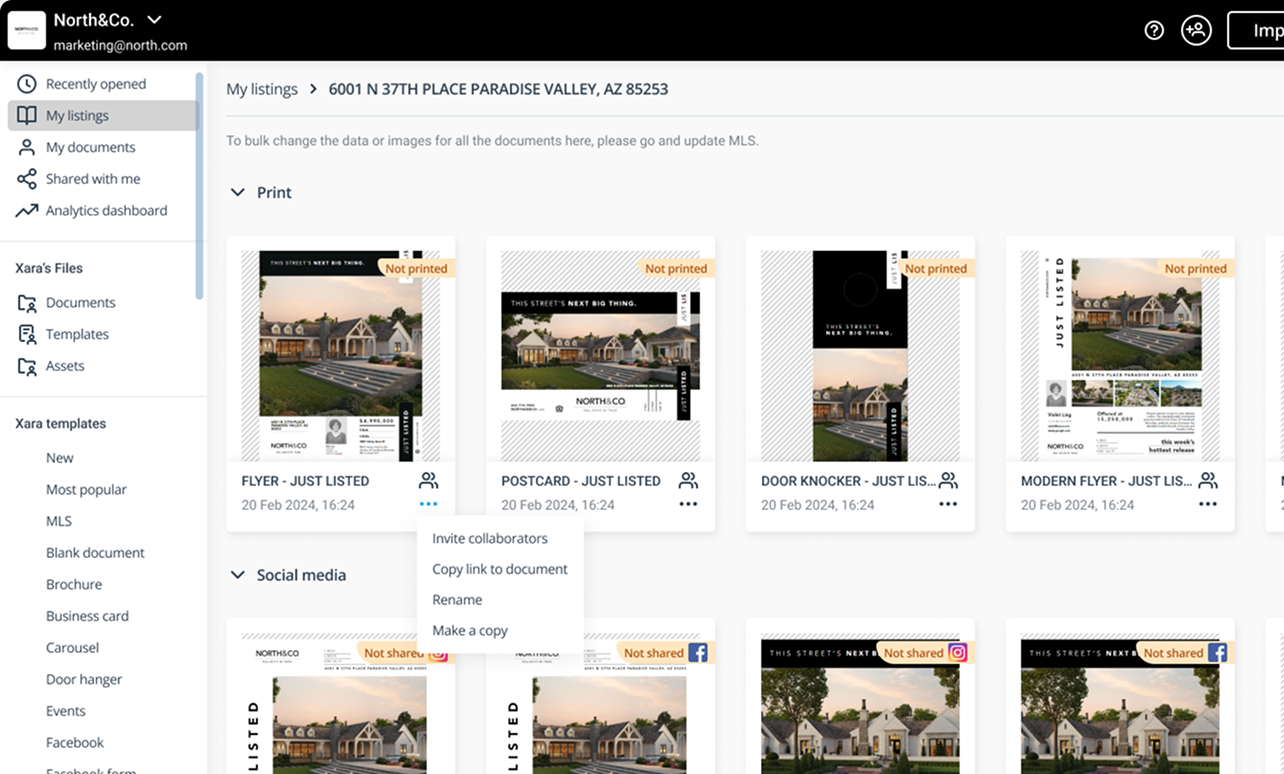Select My listings in sidebar

pos(102,115)
